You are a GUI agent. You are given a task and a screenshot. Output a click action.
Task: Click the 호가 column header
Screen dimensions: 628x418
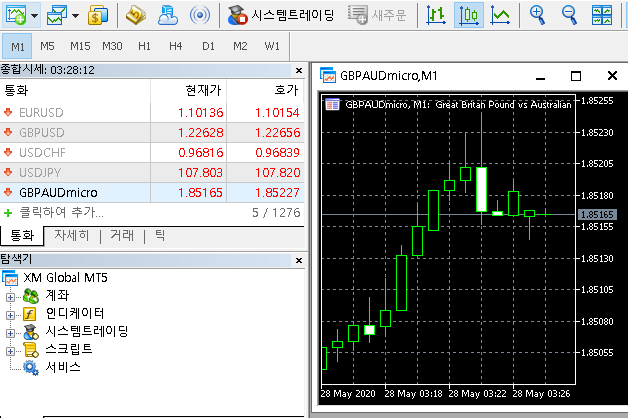coord(266,90)
